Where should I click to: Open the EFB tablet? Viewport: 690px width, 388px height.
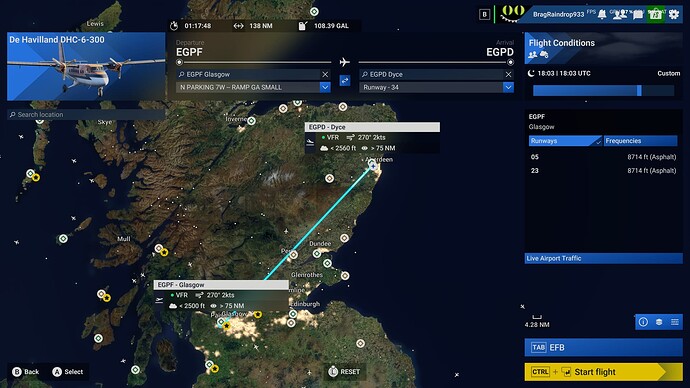click(x=603, y=347)
